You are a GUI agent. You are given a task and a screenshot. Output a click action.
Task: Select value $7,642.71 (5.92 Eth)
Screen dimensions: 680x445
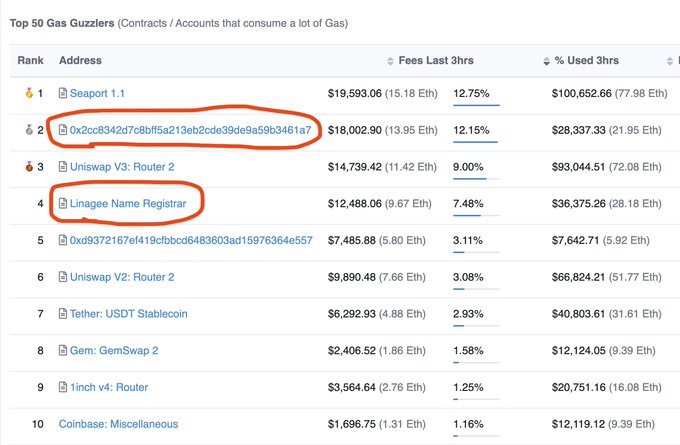pyautogui.click(x=601, y=240)
